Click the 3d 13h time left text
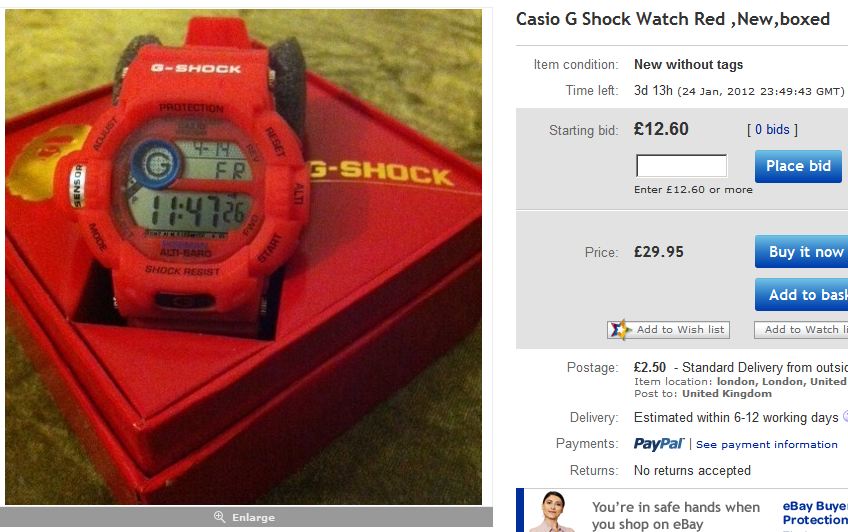The width and height of the screenshot is (848, 532). [x=653, y=90]
